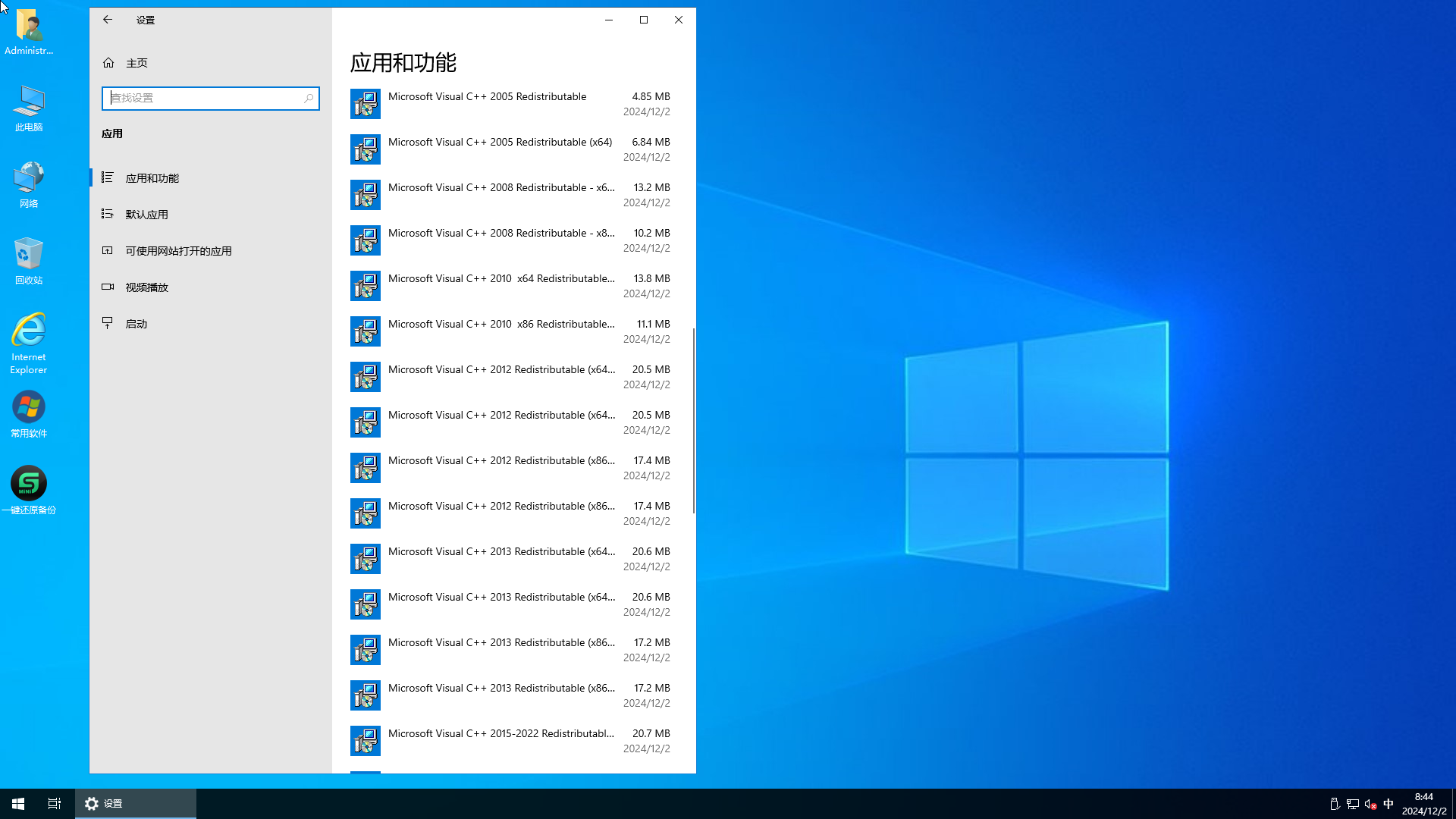Image resolution: width=1456 pixels, height=819 pixels.
Task: Maximize the 设置 window
Action: pos(644,20)
